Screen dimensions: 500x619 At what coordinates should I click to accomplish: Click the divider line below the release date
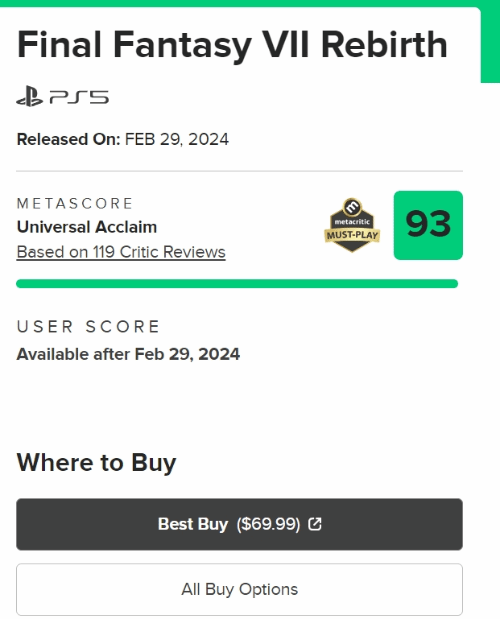[240, 171]
